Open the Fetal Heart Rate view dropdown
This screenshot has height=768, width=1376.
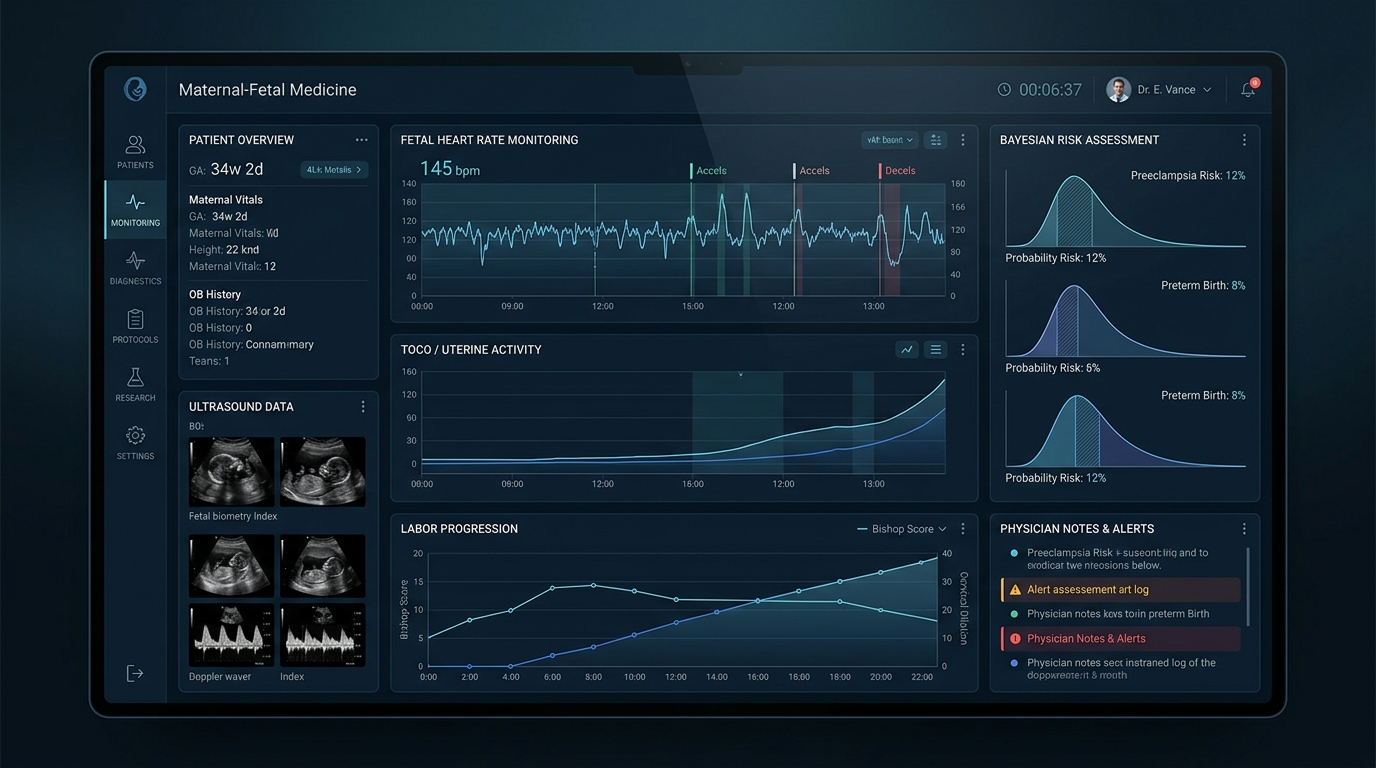[889, 140]
